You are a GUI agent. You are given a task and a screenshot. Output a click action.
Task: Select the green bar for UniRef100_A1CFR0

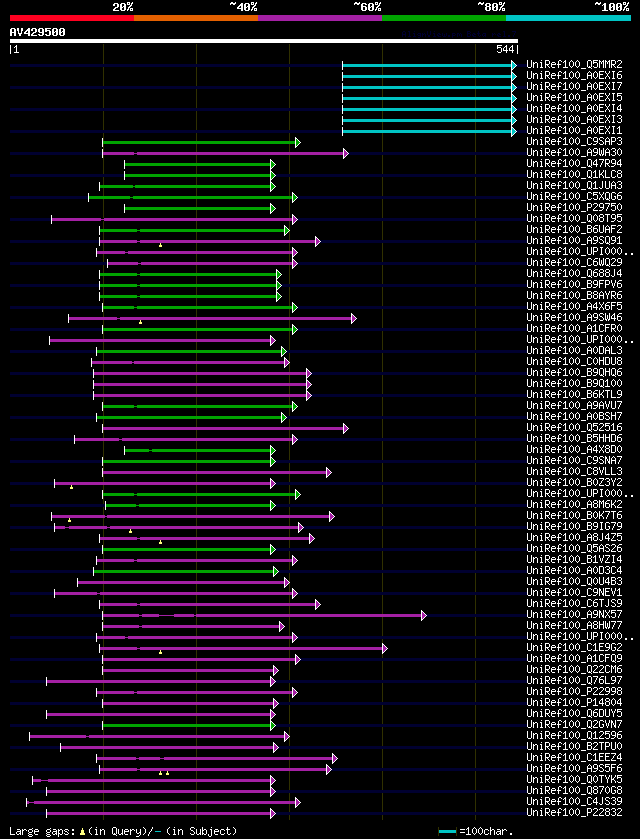pyautogui.click(x=200, y=329)
